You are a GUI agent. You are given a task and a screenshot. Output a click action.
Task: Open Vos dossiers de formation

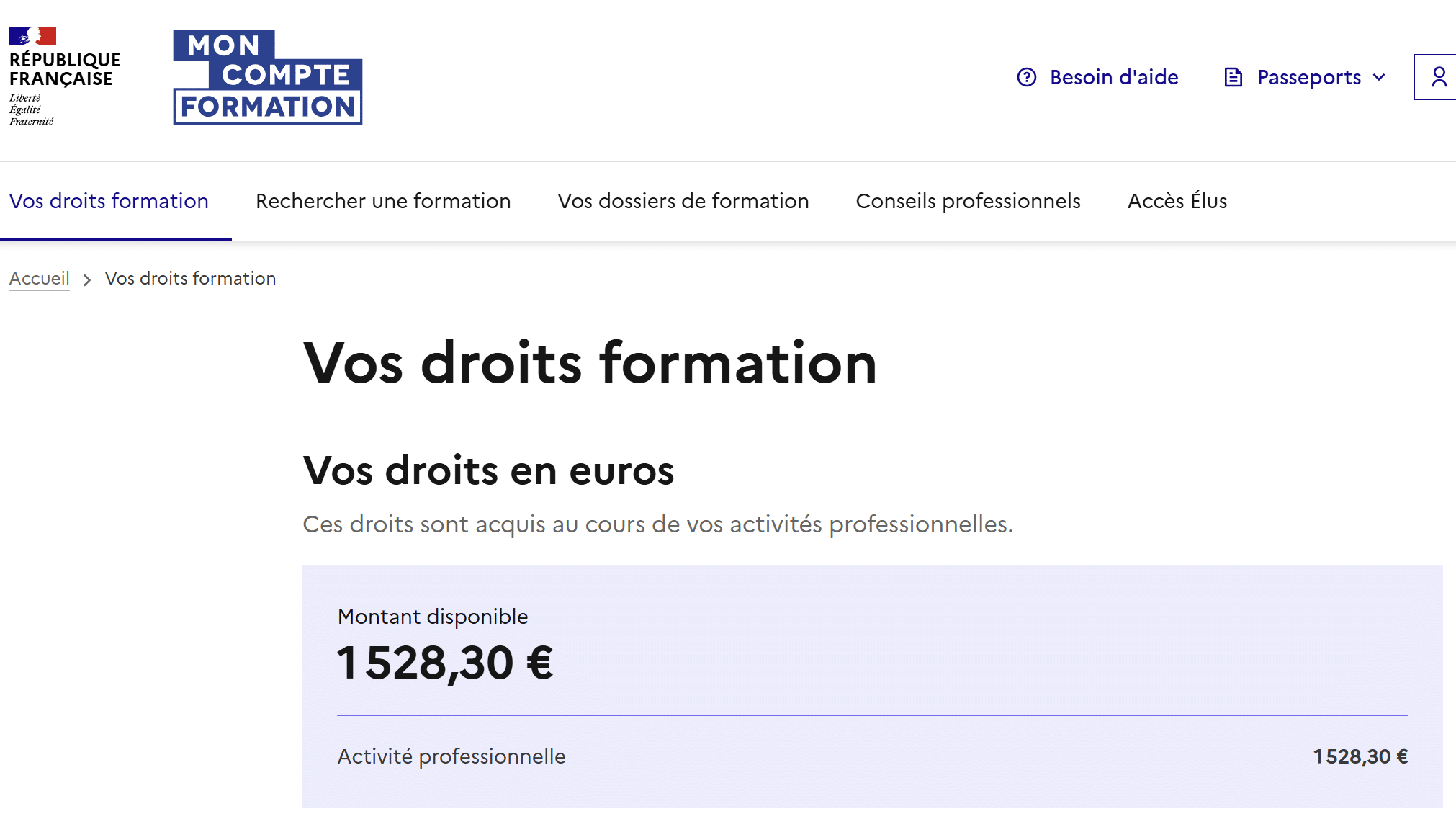683,201
